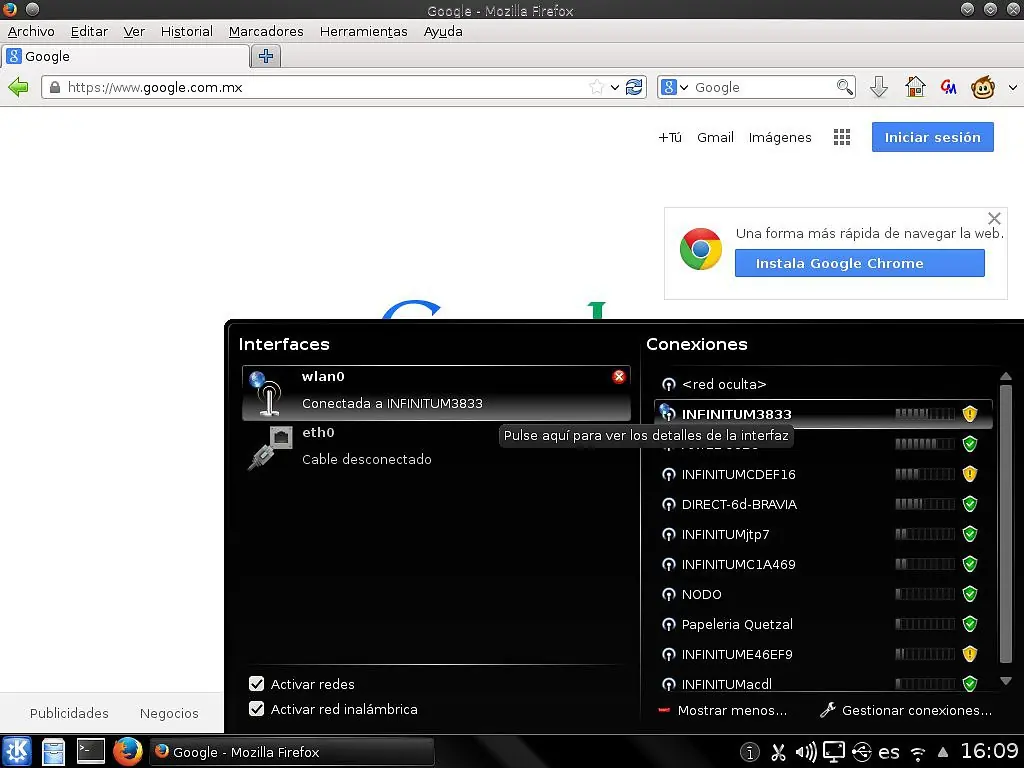Open the Ver menu
The height and width of the screenshot is (768, 1024).
[134, 31]
